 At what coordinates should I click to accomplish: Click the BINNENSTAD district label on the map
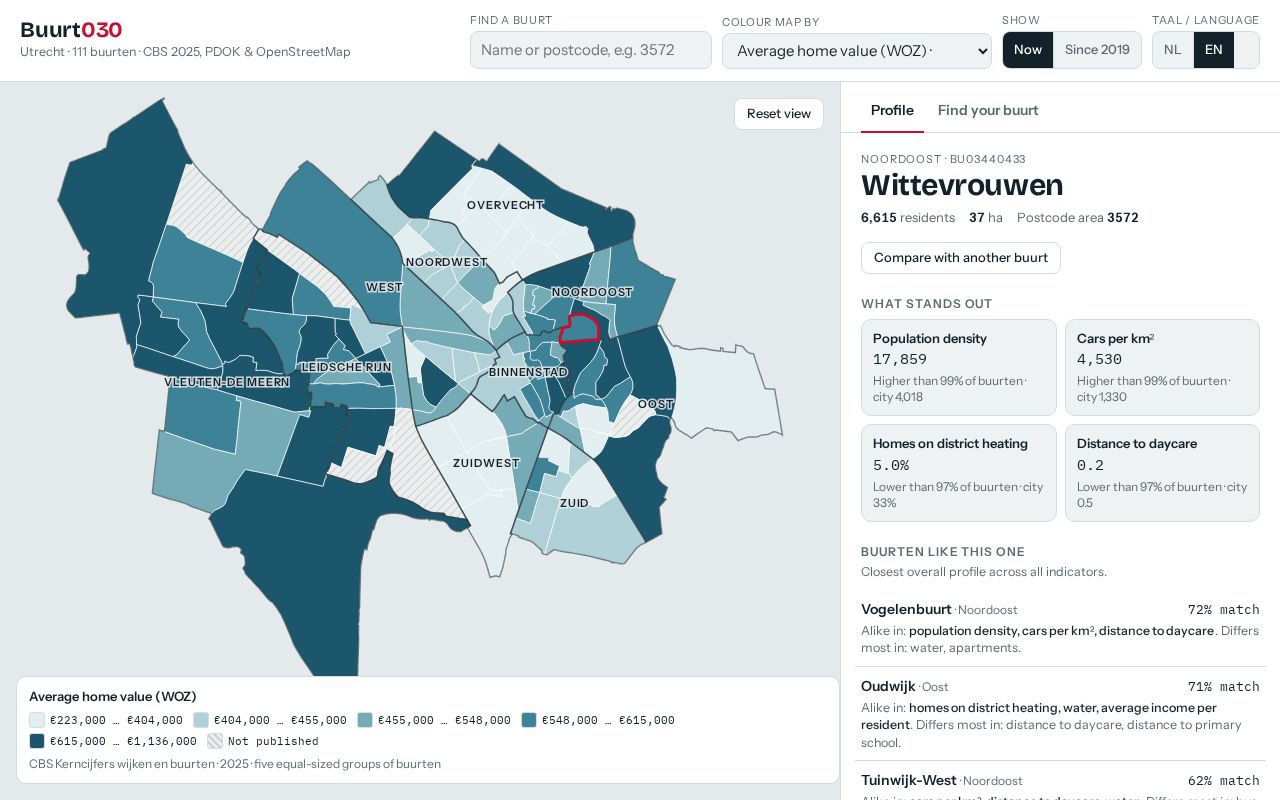(x=528, y=372)
